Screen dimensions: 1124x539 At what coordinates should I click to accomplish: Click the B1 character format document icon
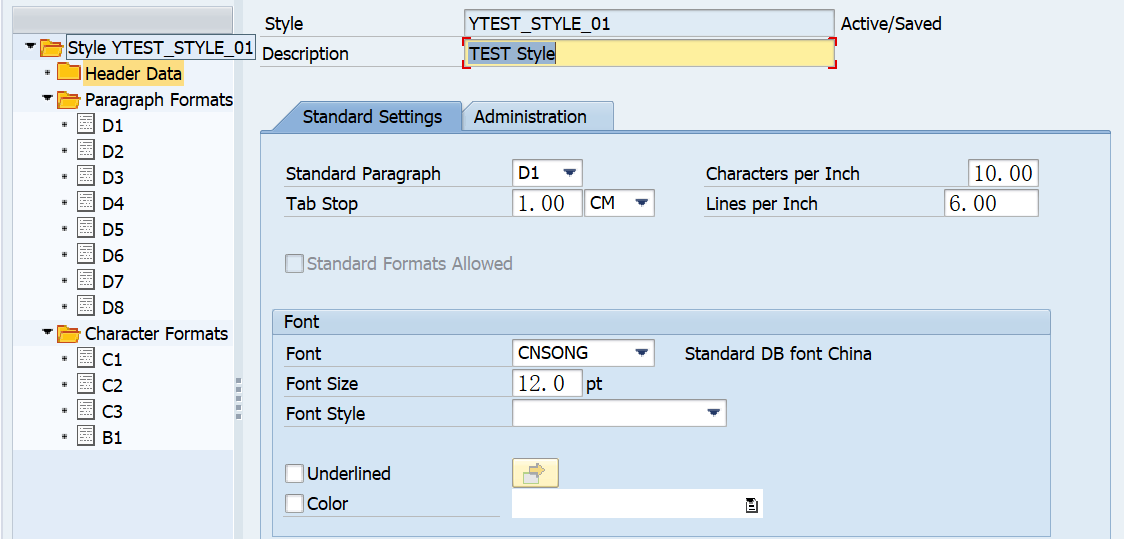pyautogui.click(x=86, y=438)
